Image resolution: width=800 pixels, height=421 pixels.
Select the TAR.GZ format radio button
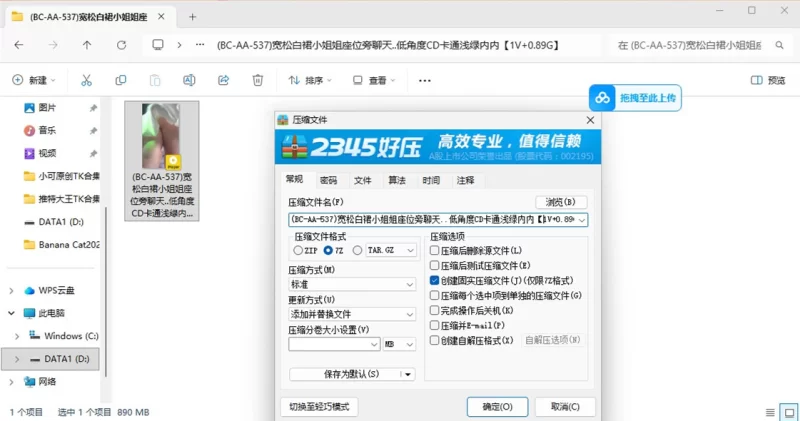click(x=358, y=251)
